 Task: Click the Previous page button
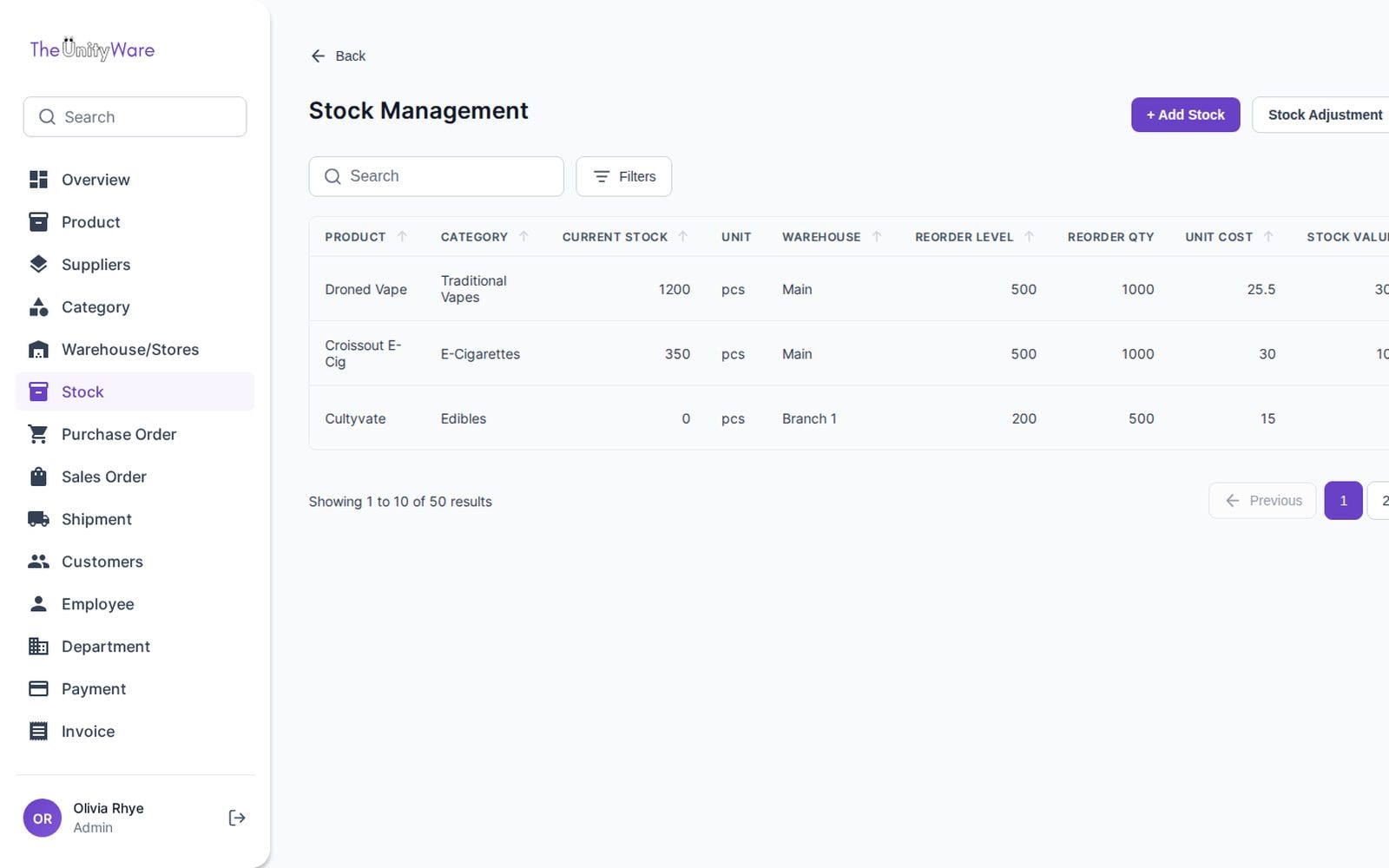click(1262, 501)
